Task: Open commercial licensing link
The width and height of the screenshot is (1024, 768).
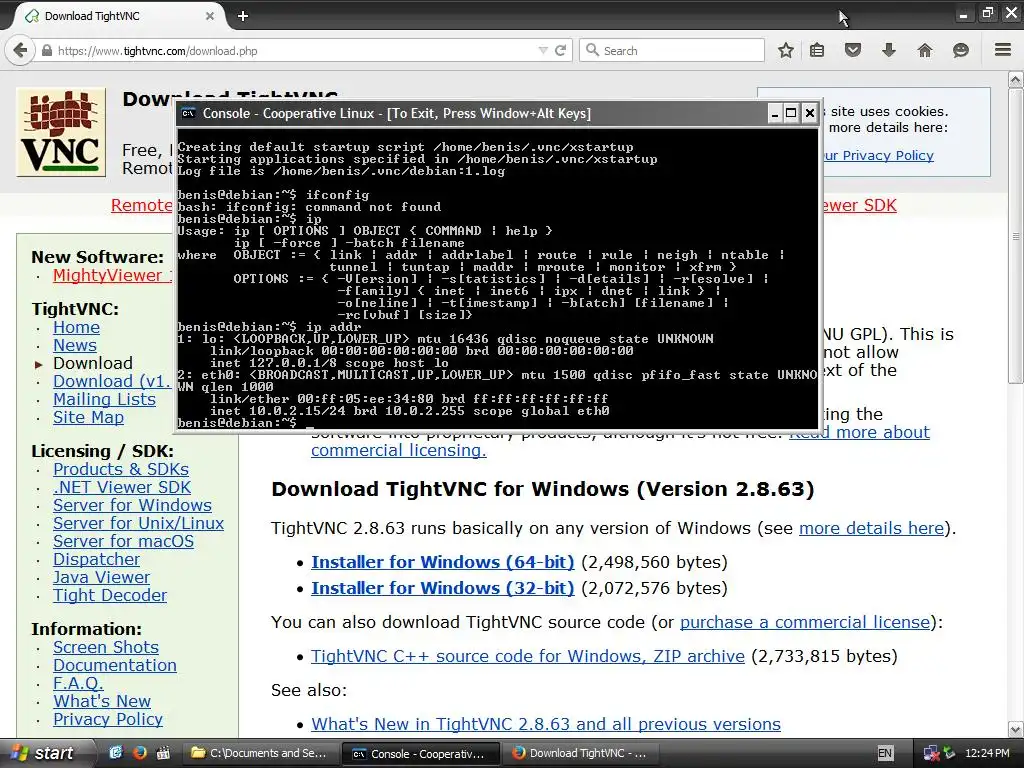Action: 398,450
